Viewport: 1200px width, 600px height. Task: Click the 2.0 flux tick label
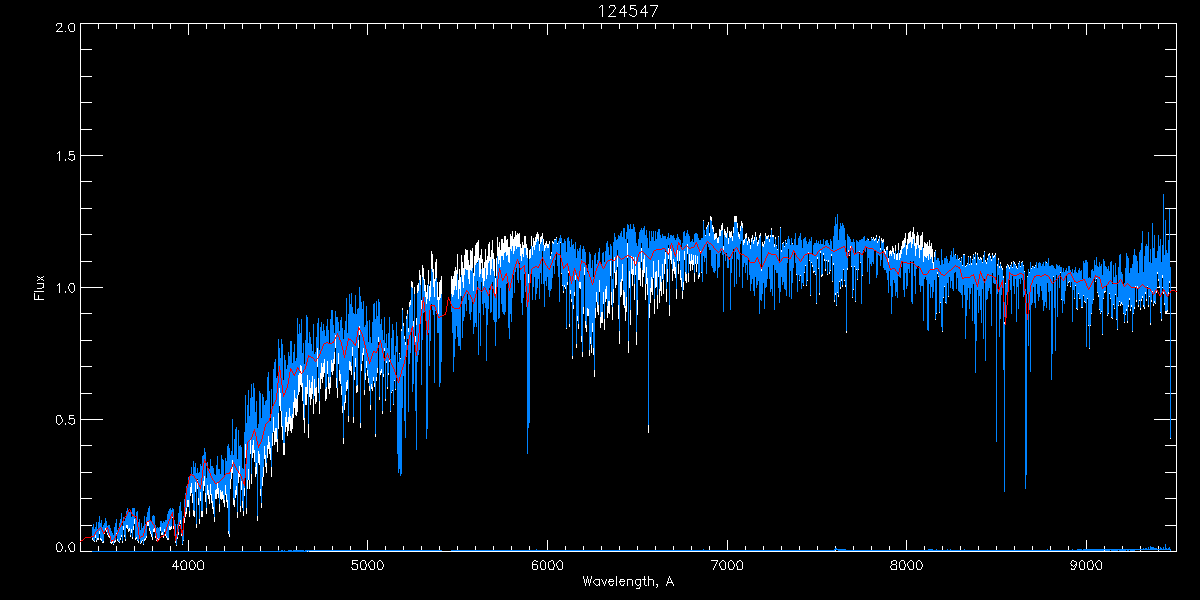(x=65, y=27)
